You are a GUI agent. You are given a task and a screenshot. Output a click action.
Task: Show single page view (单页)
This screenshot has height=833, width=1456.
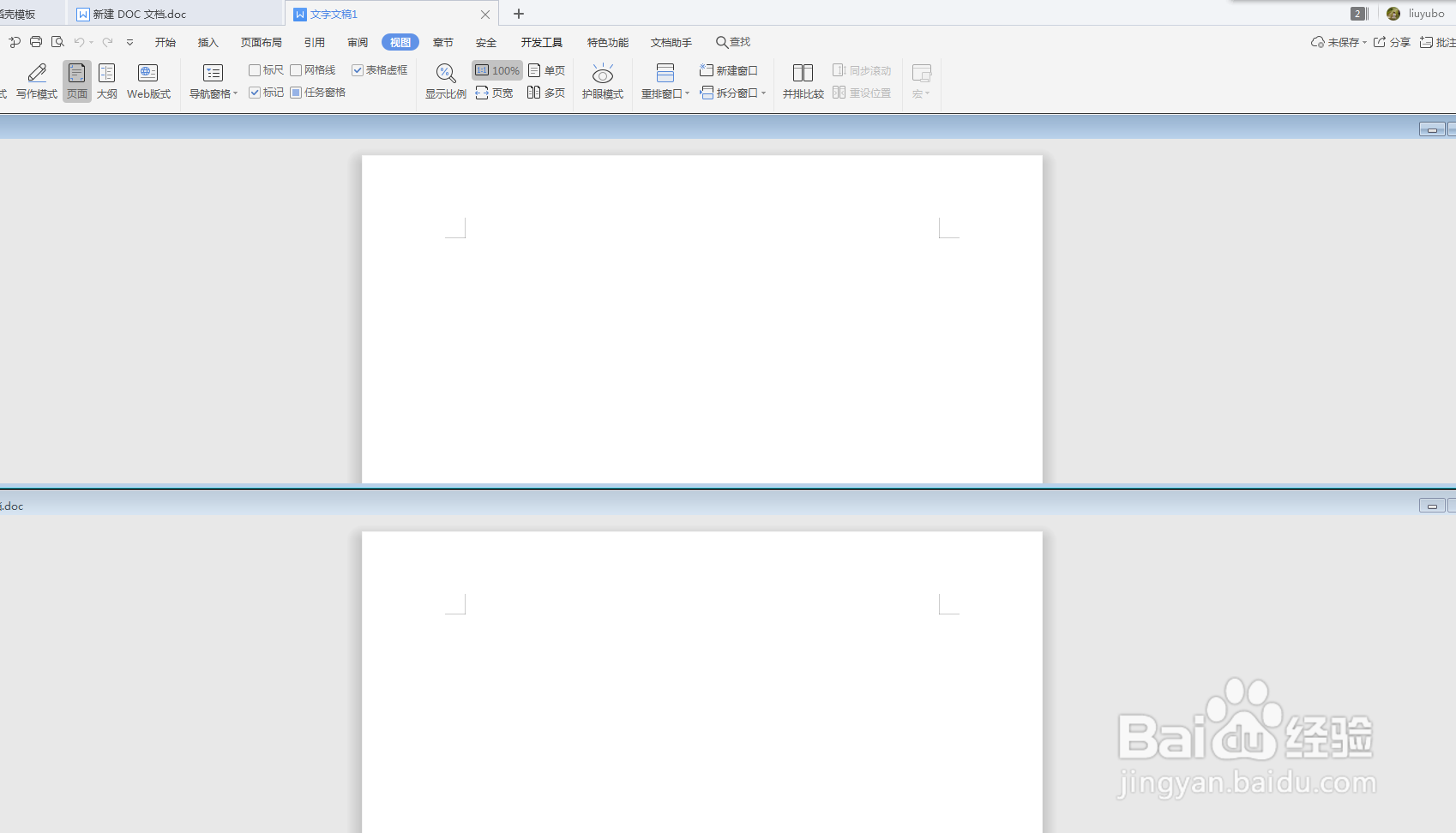tap(546, 70)
